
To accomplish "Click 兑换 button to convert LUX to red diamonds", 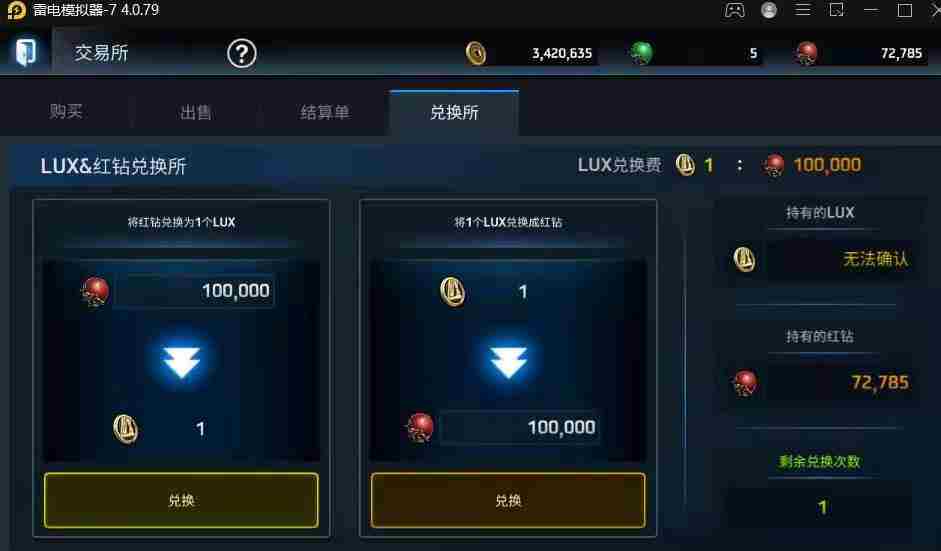I will (x=508, y=501).
